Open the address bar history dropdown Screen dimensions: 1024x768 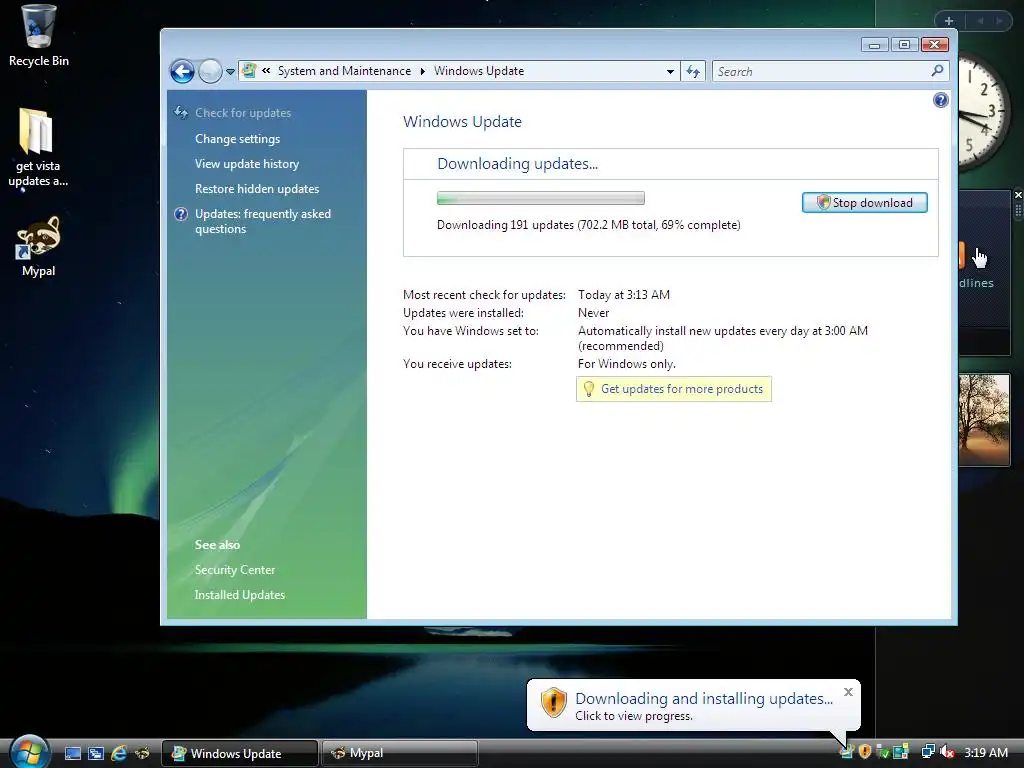click(x=670, y=71)
